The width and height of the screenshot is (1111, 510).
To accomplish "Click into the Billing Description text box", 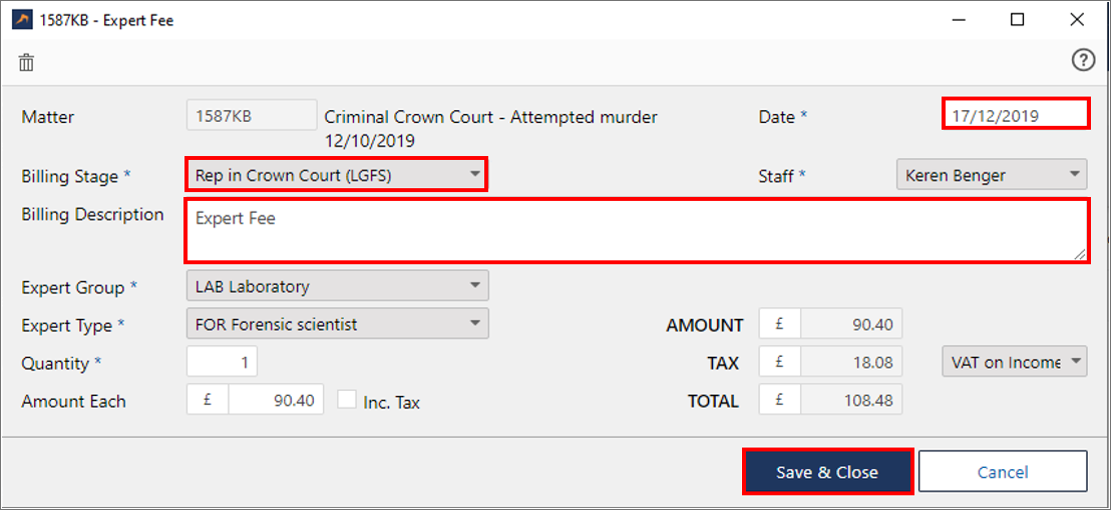I will click(636, 231).
